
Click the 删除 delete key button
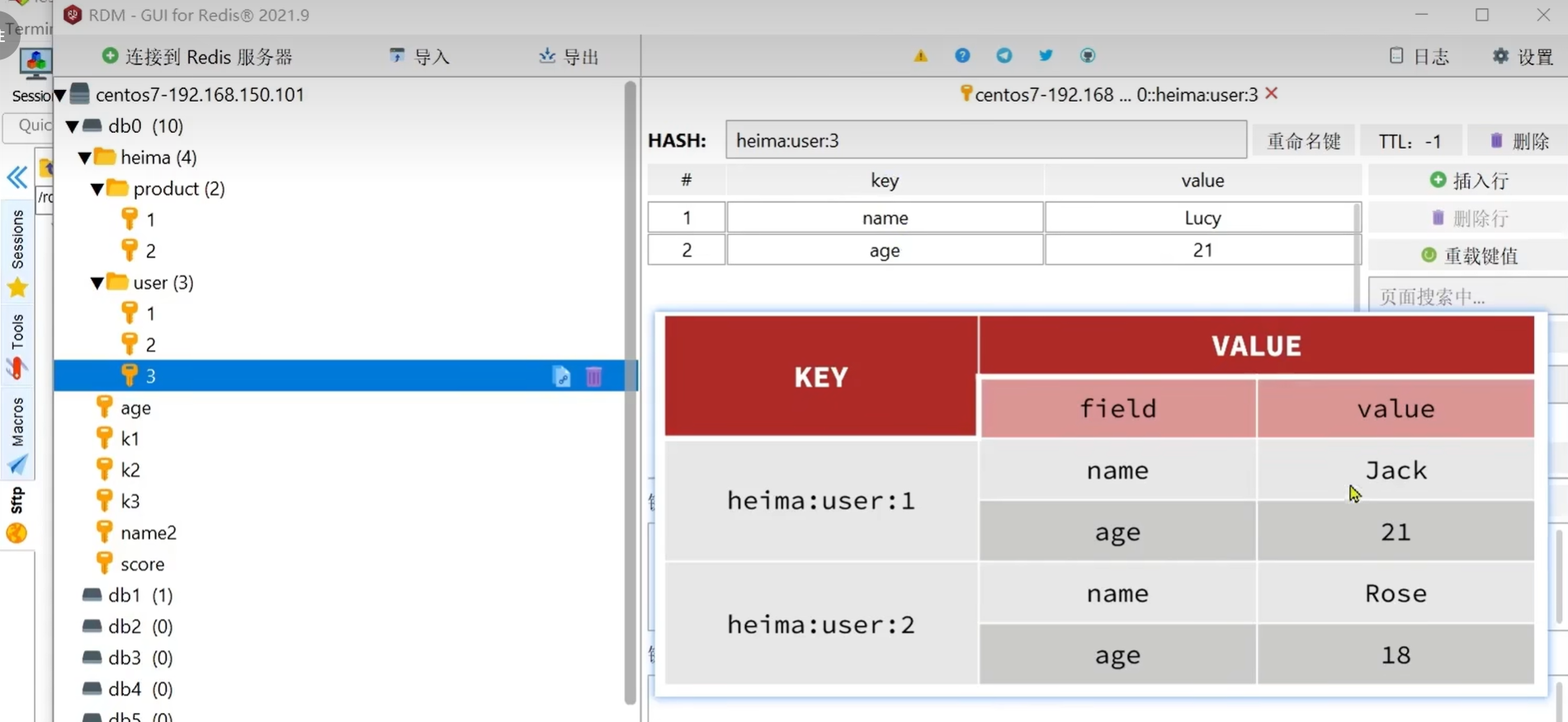(1518, 140)
